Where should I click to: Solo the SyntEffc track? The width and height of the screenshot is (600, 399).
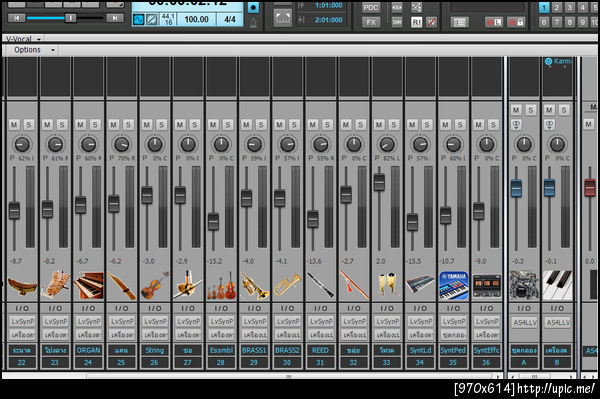coord(493,125)
